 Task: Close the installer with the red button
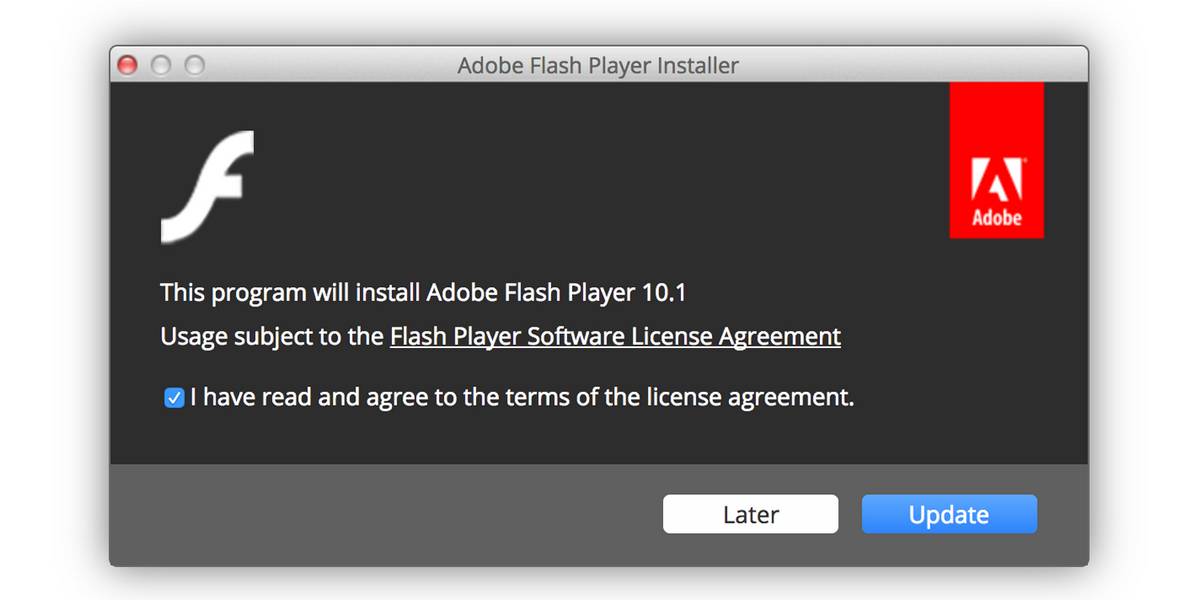128,66
